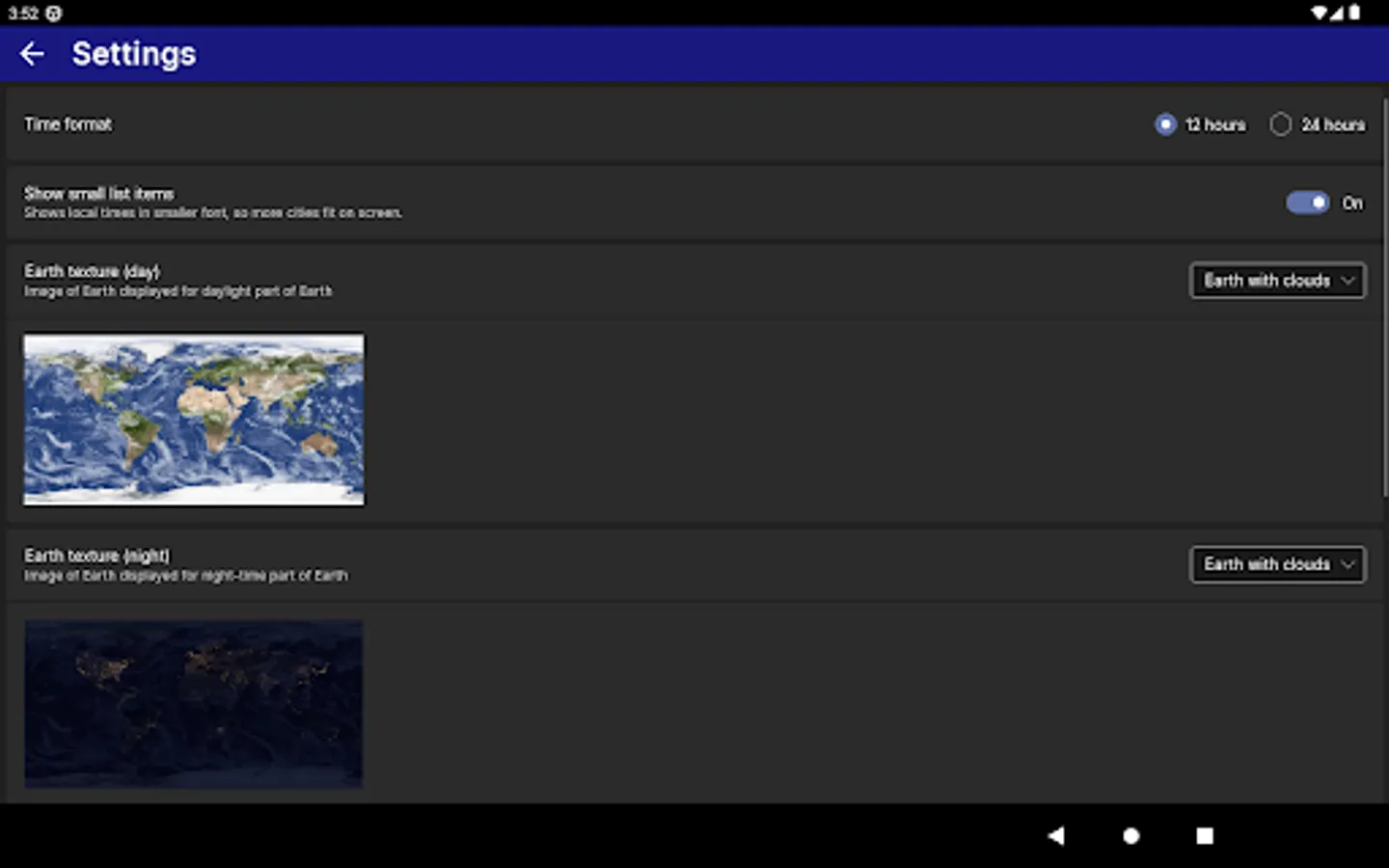Go back using the Settings arrow
This screenshot has height=868, width=1389.
(32, 54)
